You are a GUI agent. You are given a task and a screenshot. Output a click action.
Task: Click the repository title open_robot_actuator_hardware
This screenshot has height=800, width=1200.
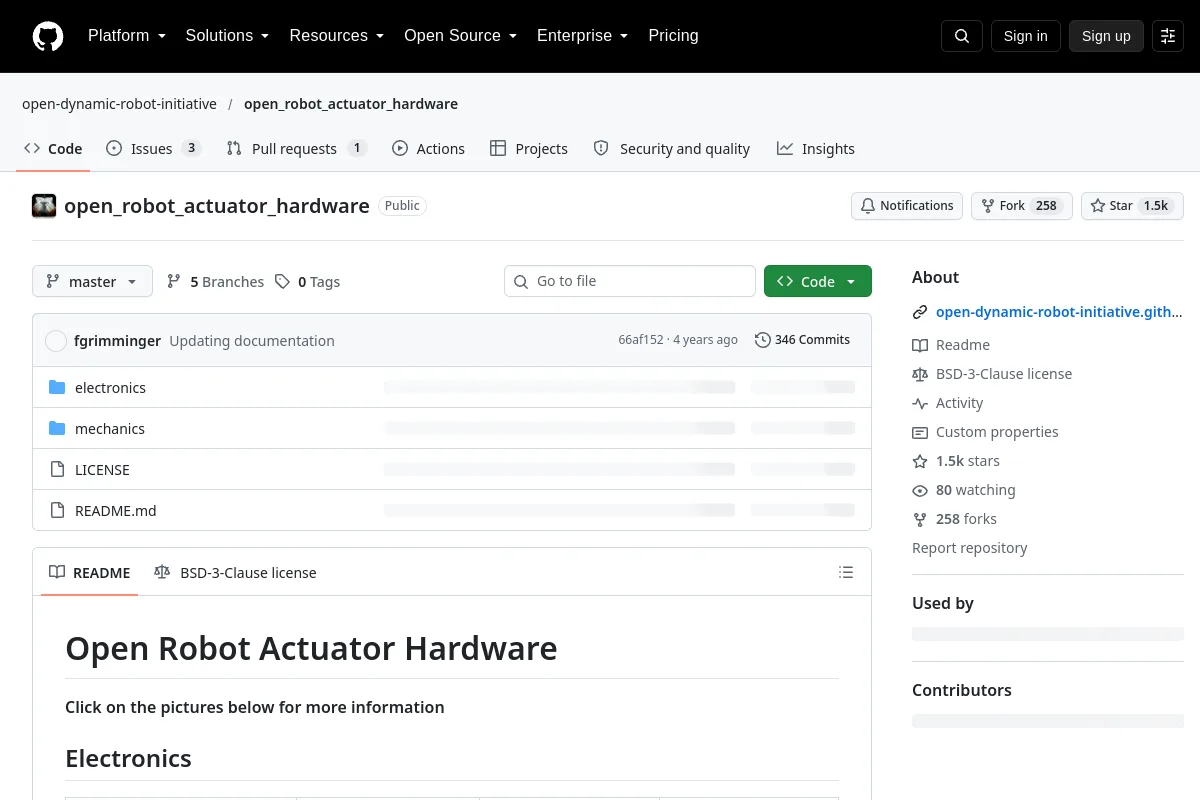(x=217, y=206)
